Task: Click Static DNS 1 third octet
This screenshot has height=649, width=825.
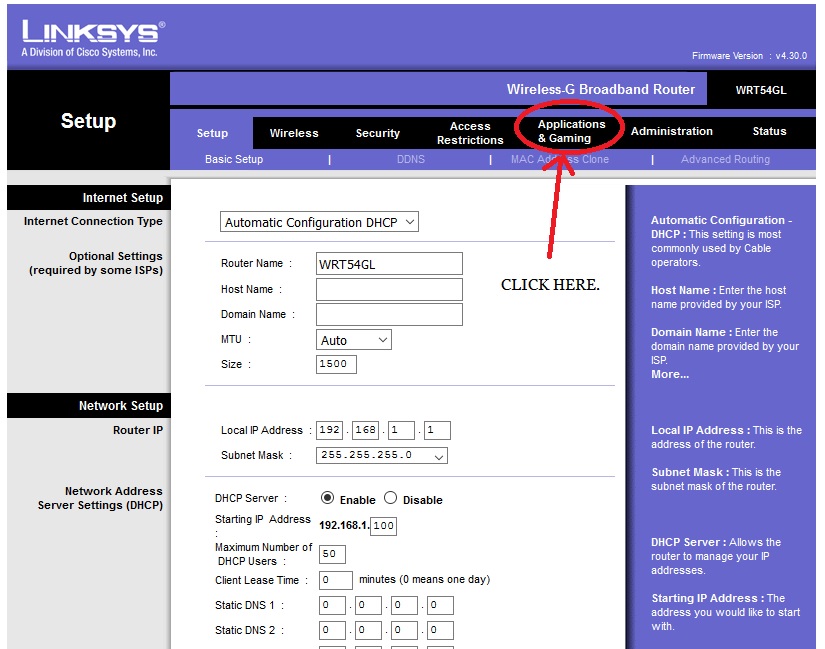Action: point(404,605)
